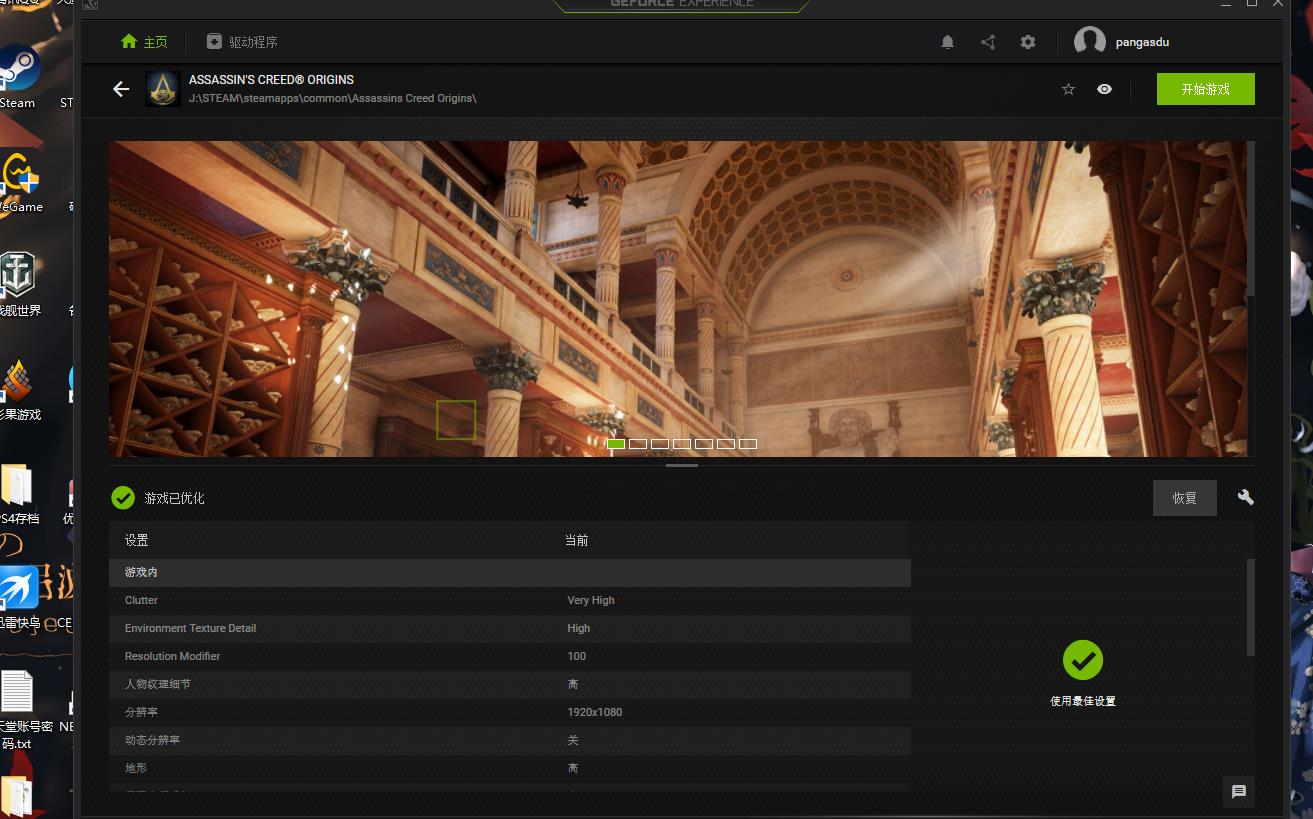Screen dimensions: 1313x819
Task: Switch to the 主页 home tab
Action: [x=144, y=42]
